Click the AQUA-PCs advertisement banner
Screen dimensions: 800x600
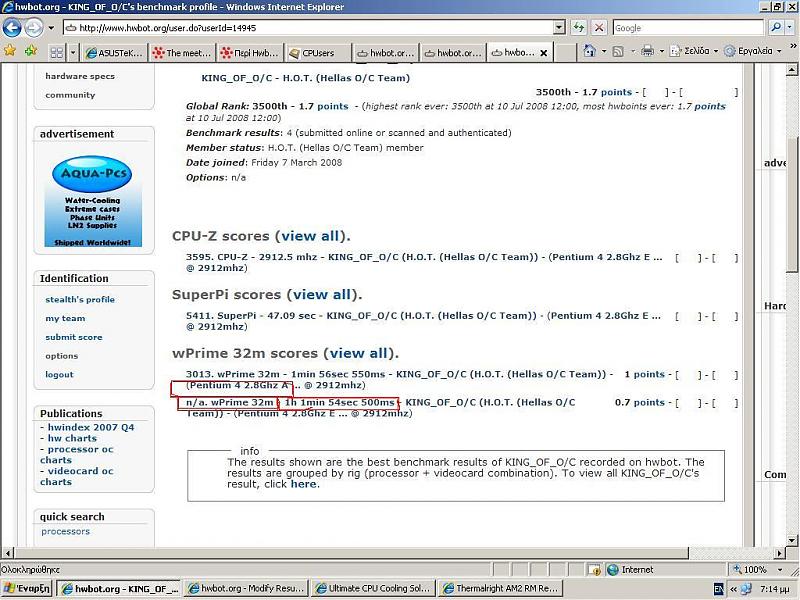(x=92, y=201)
